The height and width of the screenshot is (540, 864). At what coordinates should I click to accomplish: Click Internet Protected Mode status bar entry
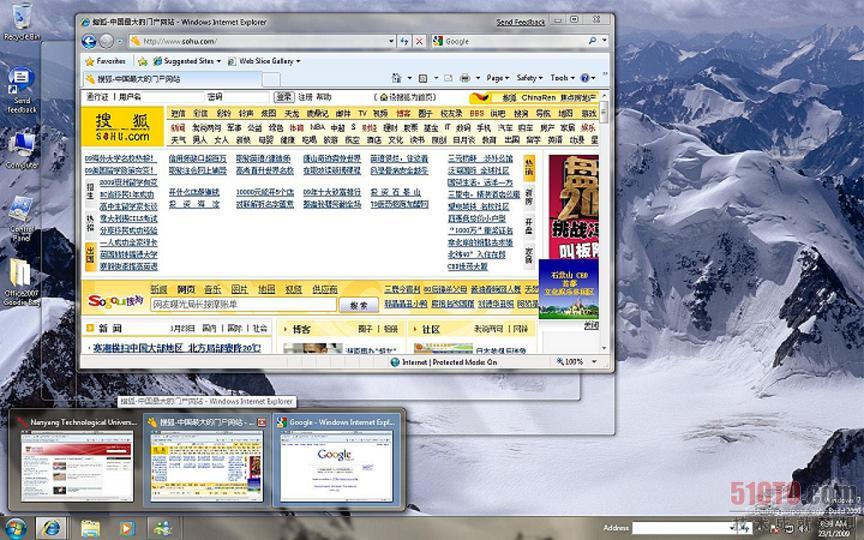click(444, 362)
